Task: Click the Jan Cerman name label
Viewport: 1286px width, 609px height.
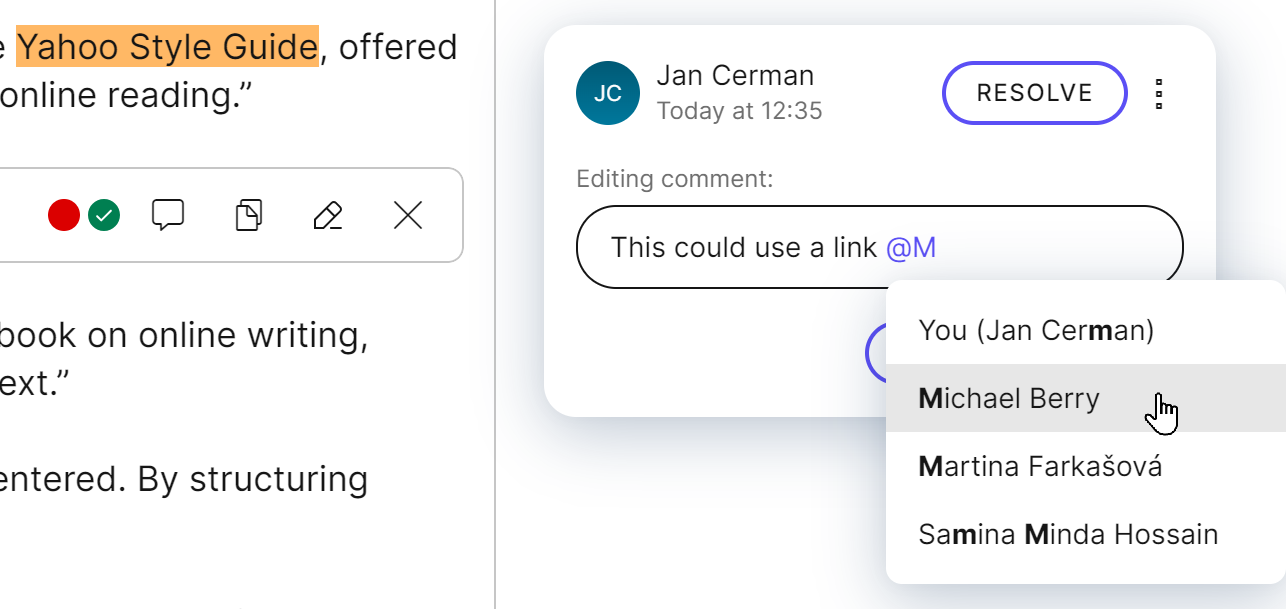Action: [x=736, y=74]
